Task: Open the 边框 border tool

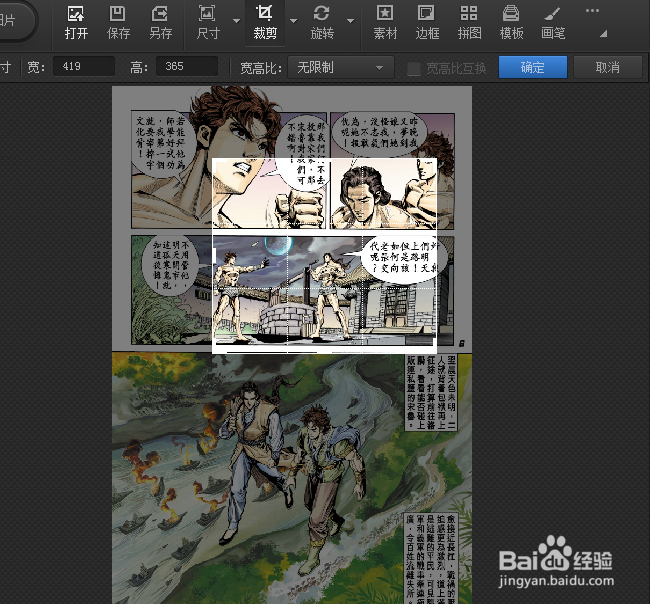Action: coord(427,23)
